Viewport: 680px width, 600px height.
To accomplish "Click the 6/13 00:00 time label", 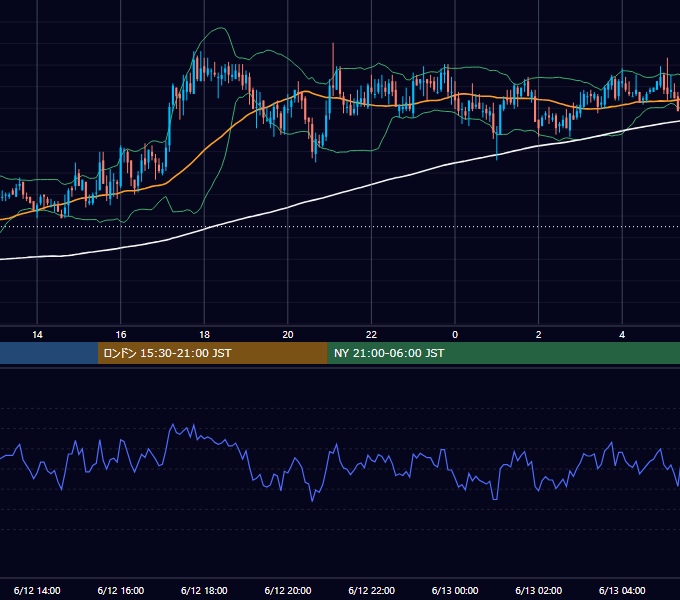I will 455,590.
